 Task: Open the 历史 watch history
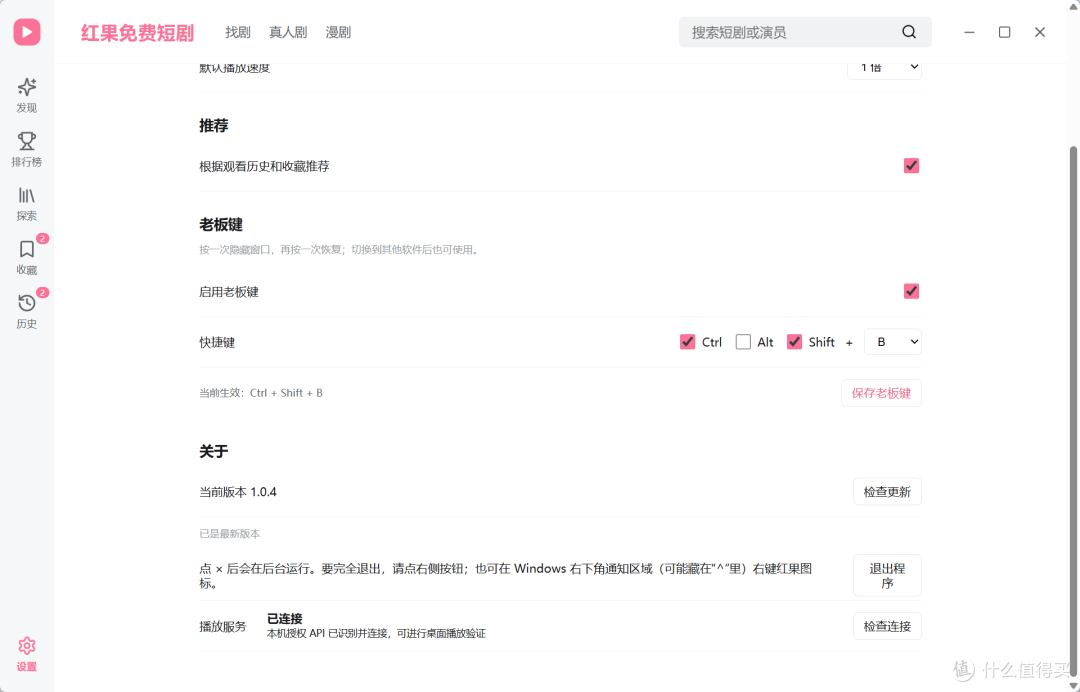click(x=27, y=311)
